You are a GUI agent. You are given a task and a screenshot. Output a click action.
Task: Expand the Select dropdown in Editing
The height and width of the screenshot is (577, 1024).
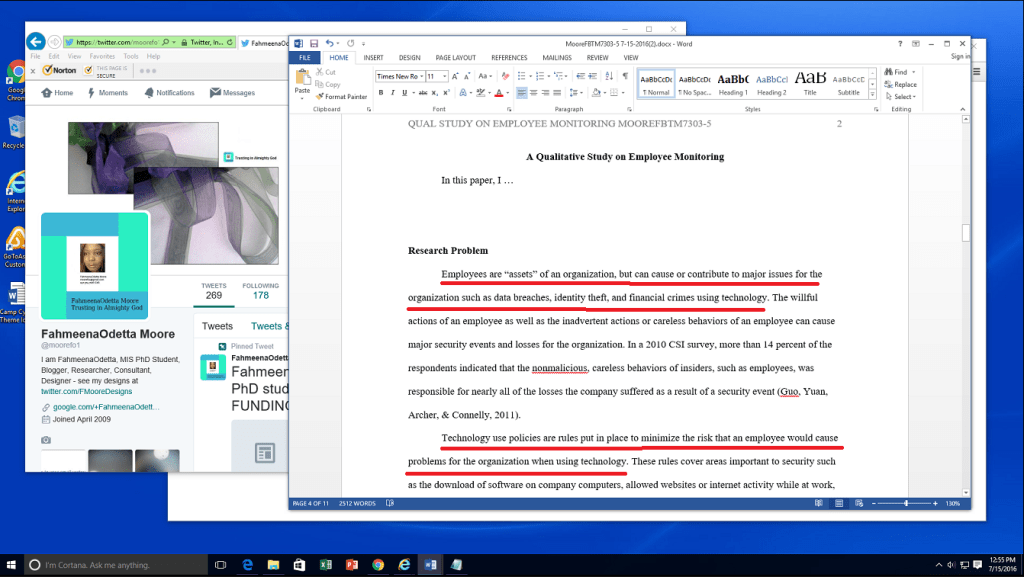click(x=903, y=97)
